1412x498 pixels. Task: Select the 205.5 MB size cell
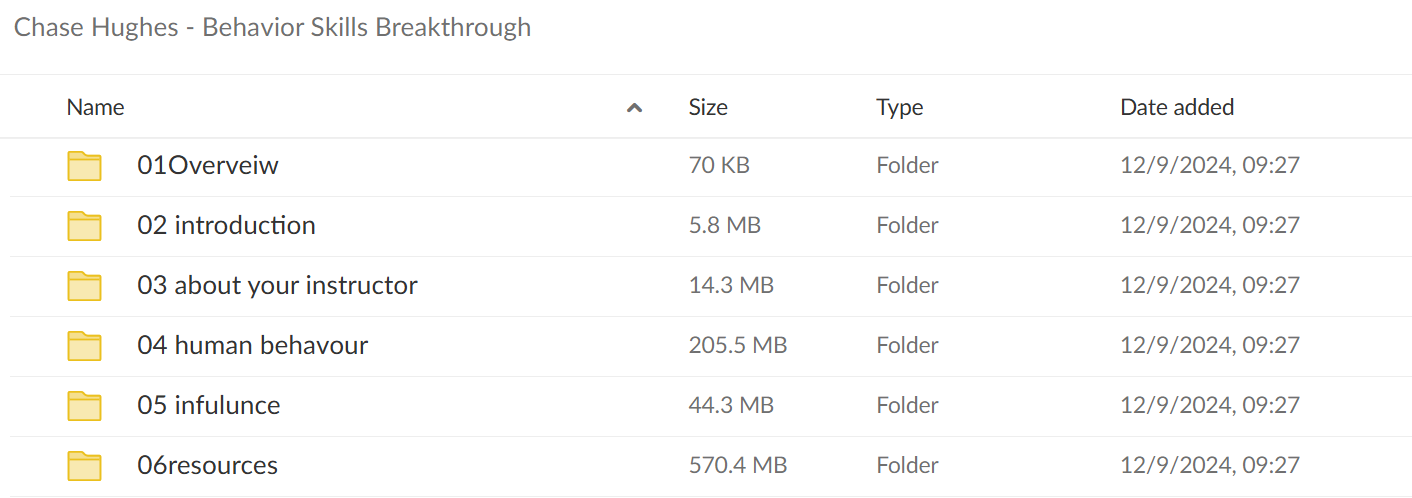click(x=738, y=346)
